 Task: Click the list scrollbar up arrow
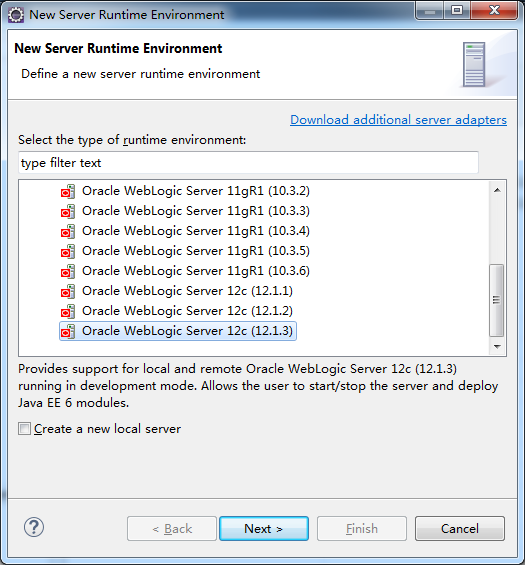497,190
